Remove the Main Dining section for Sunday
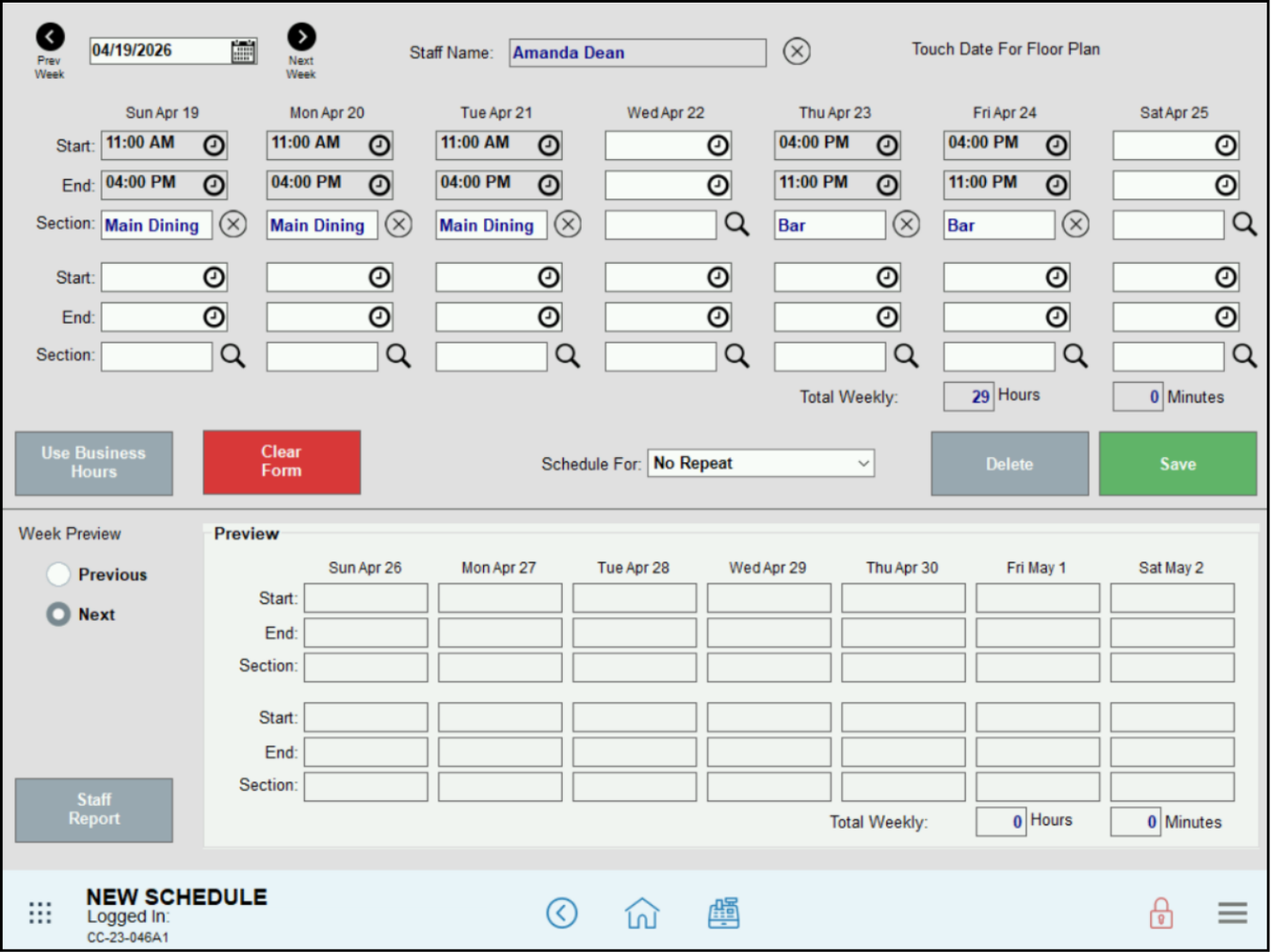This screenshot has width=1271, height=952. 232,224
